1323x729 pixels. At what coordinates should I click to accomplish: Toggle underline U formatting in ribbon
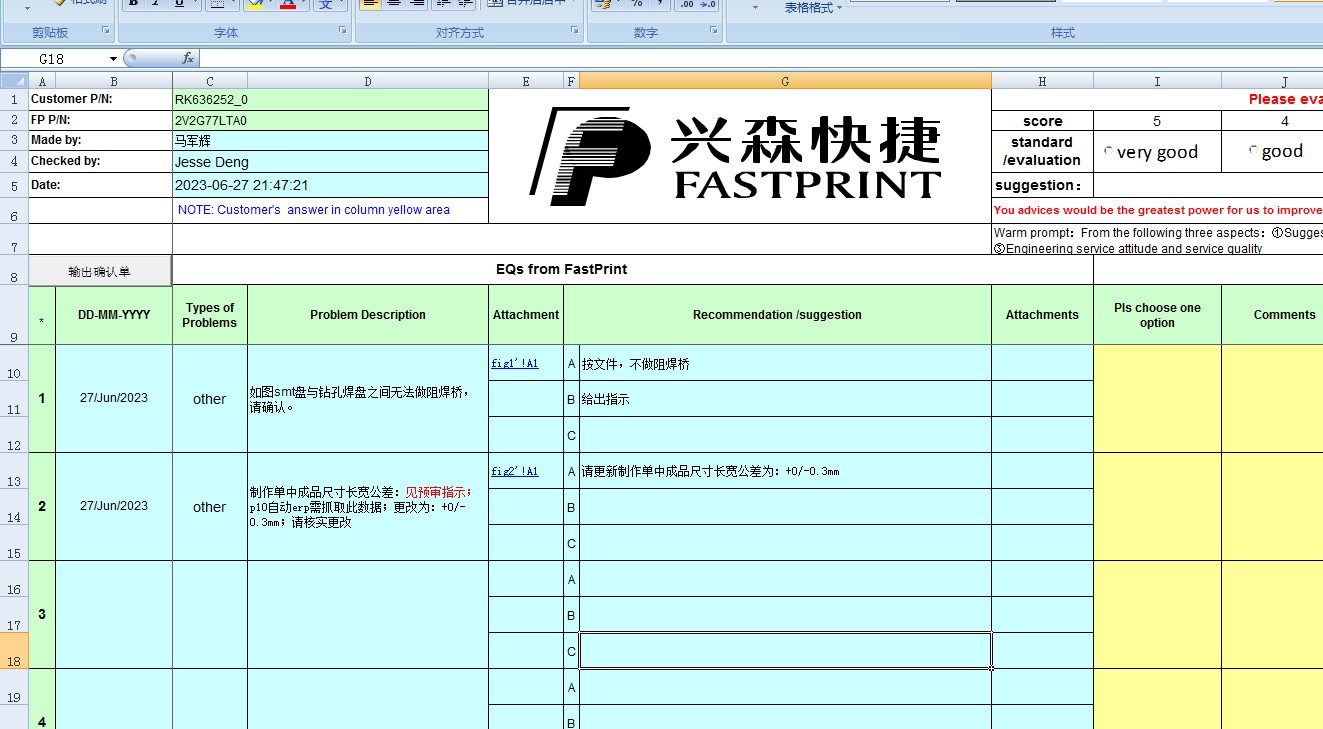click(179, 4)
